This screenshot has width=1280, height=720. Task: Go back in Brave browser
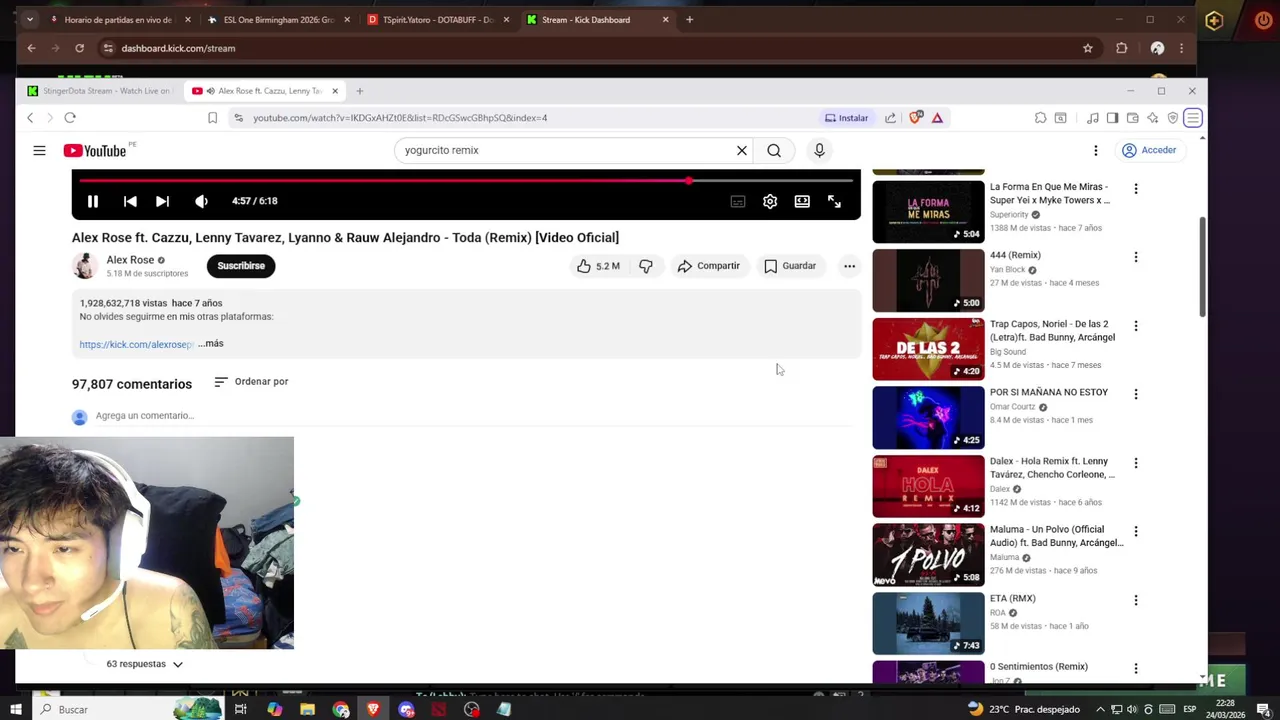pos(30,118)
